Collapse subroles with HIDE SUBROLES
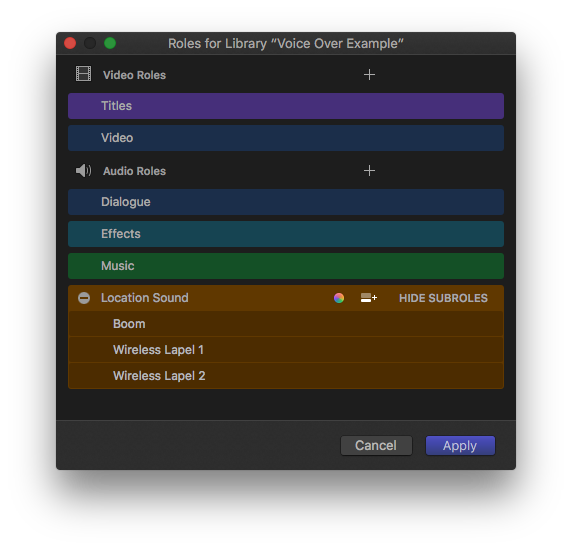The image size is (572, 550). (443, 298)
